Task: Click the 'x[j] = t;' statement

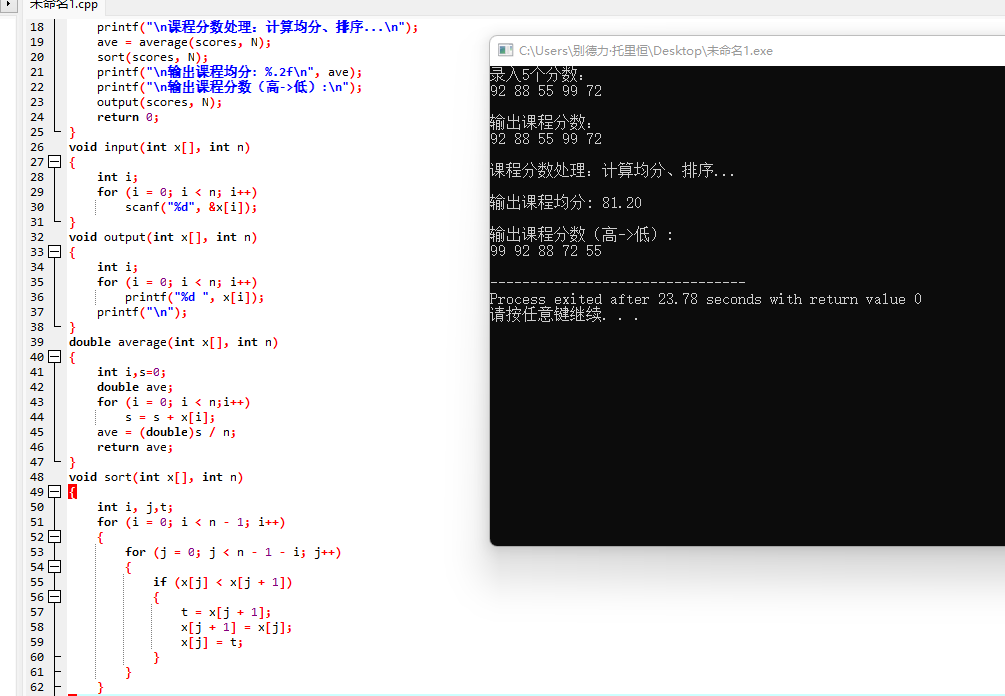Action: click(x=212, y=642)
